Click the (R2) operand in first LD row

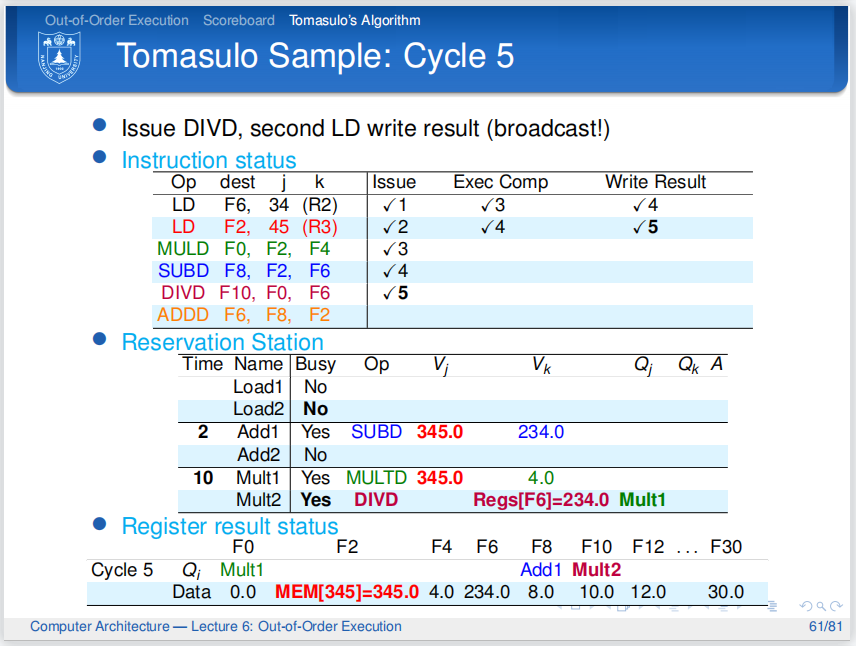pos(320,205)
